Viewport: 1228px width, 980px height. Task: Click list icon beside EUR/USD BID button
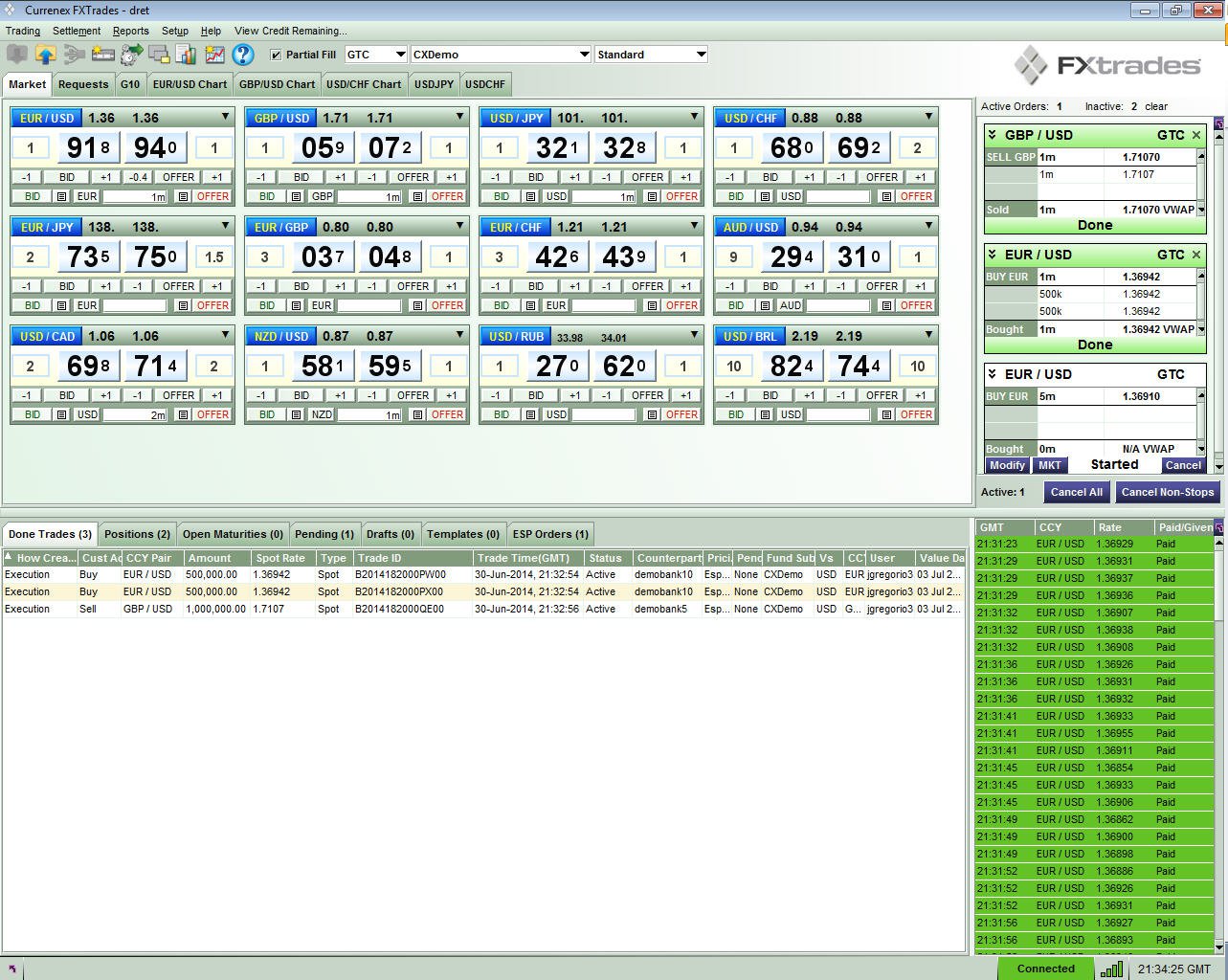pyautogui.click(x=61, y=196)
